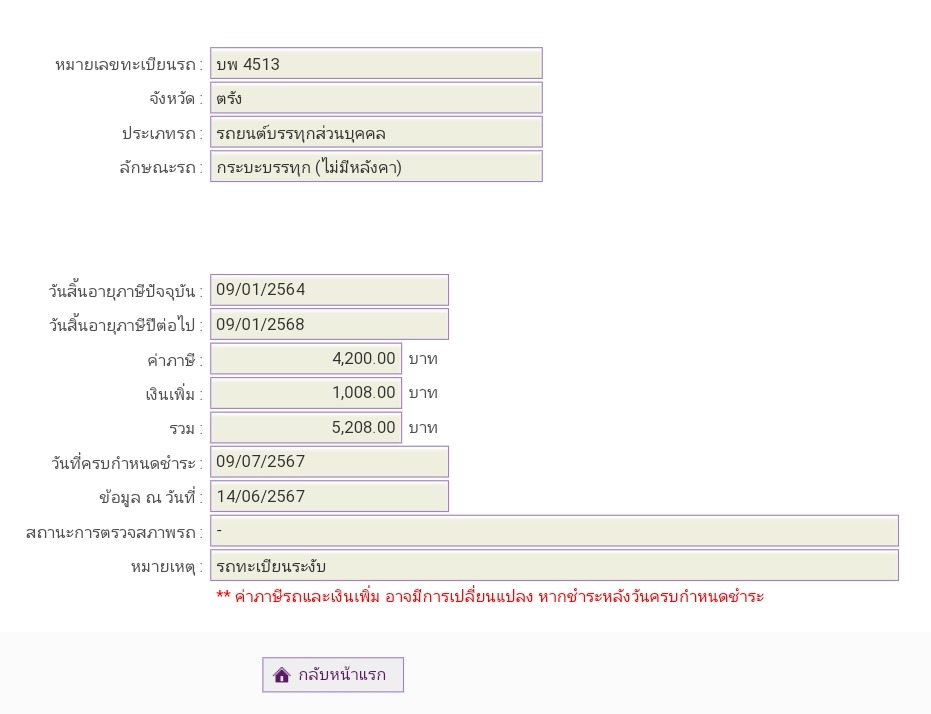Click the ค่าภาษี amount field 4,200.00
Screen dimensions: 931x714
coord(306,358)
